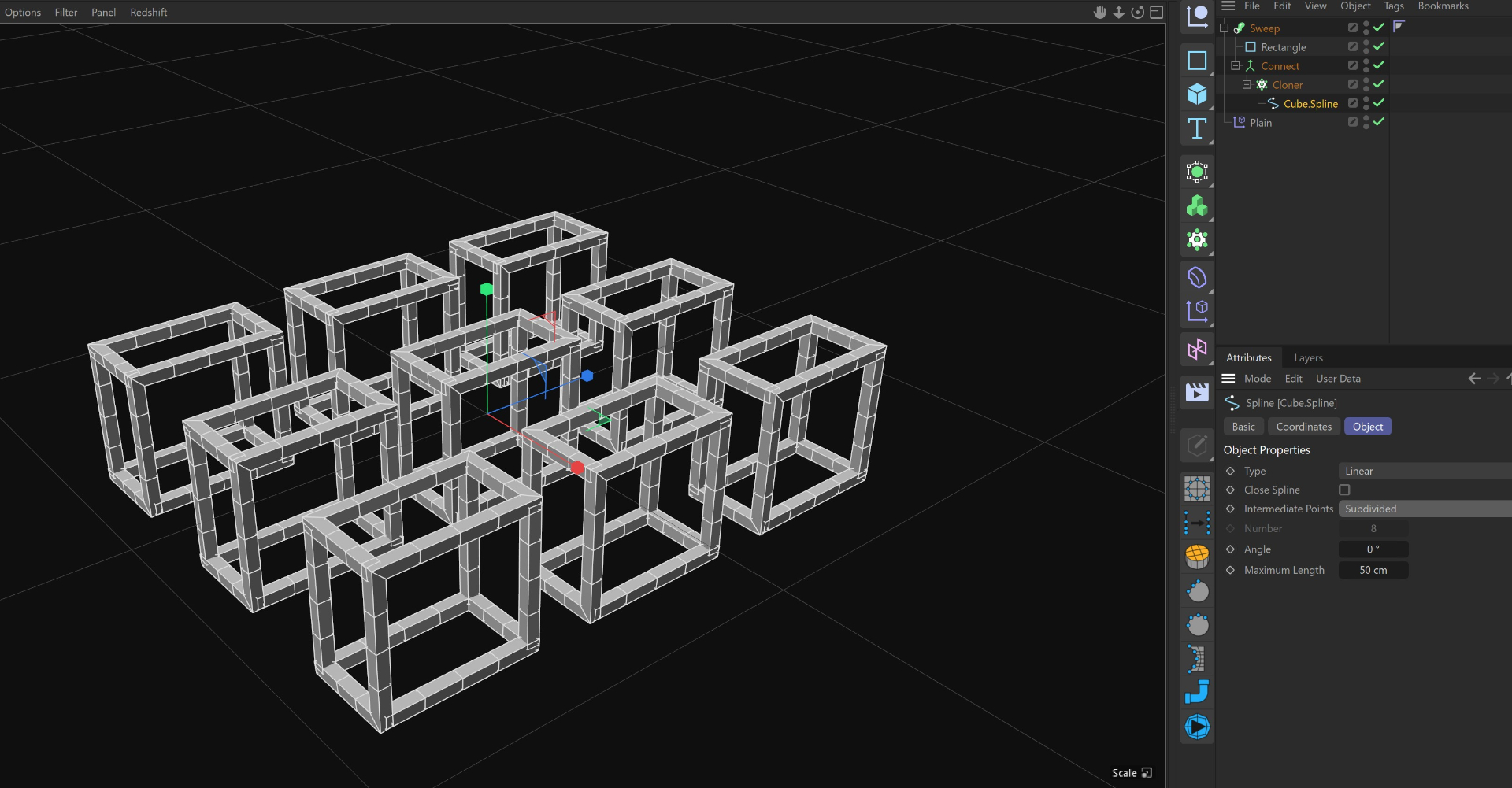This screenshot has width=1512, height=788.
Task: Select the Spline Pen tool icon
Action: (x=1197, y=17)
